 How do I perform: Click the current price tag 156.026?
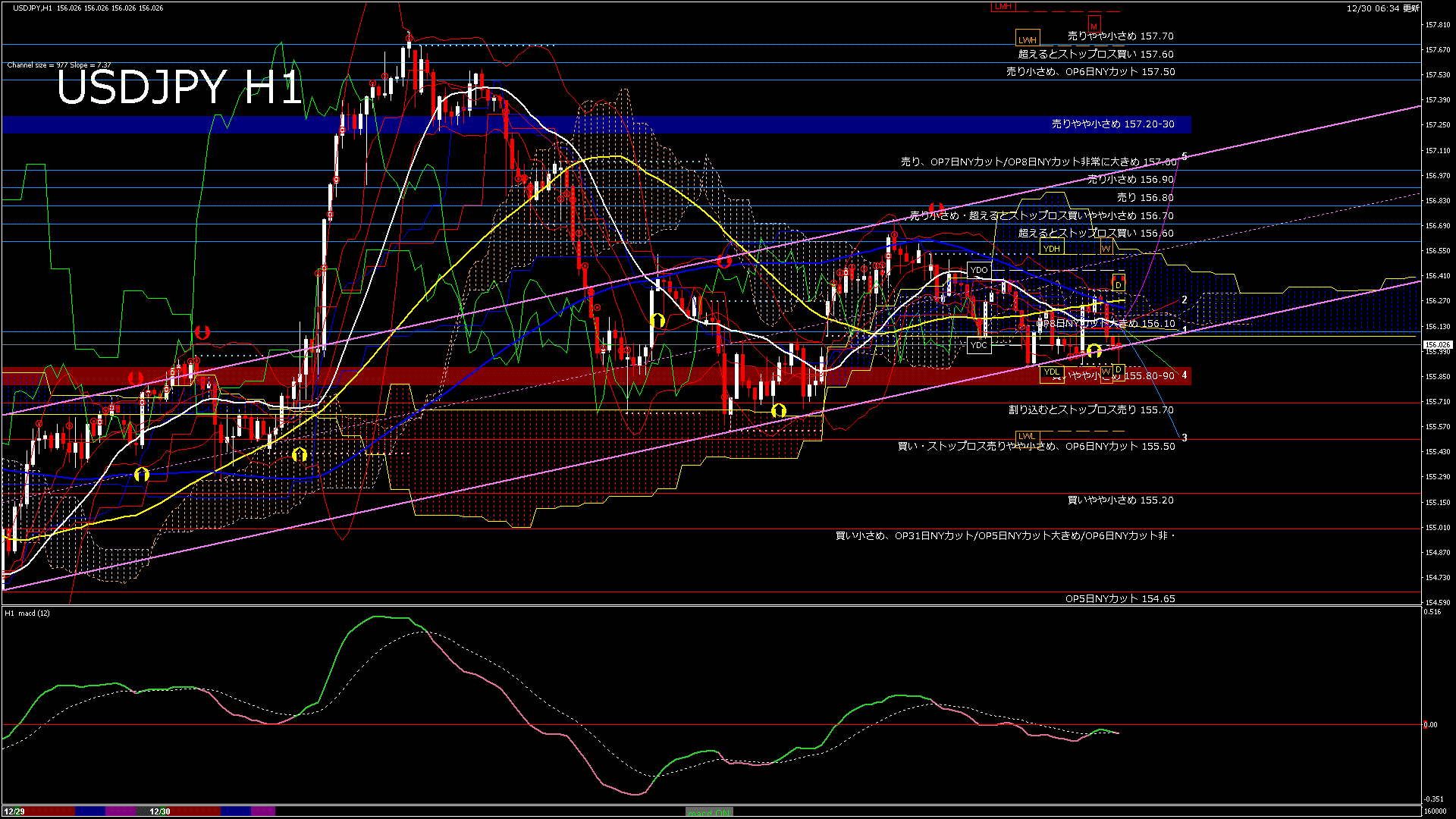pos(1437,345)
